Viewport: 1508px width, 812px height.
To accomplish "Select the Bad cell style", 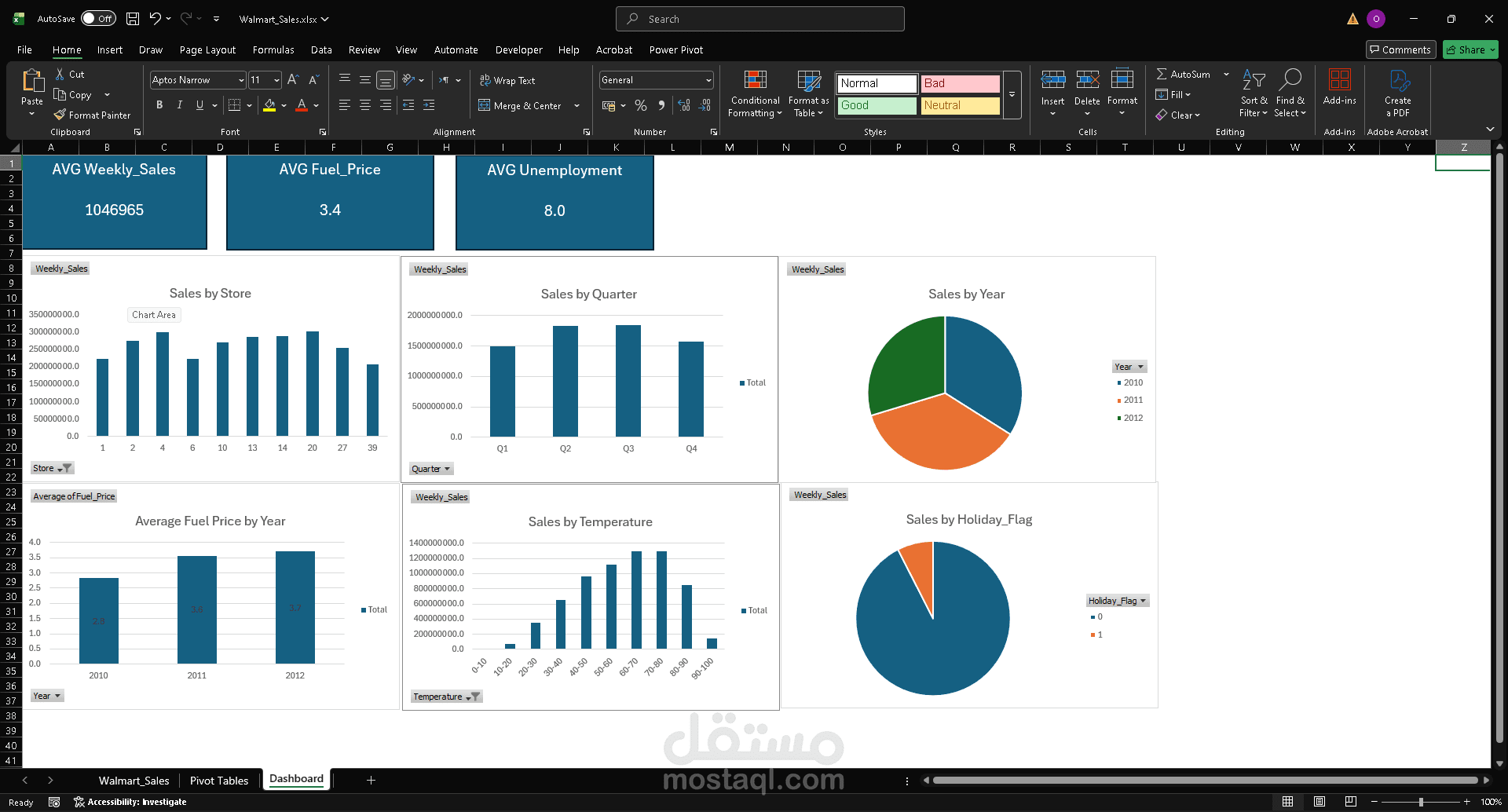I will 960,83.
